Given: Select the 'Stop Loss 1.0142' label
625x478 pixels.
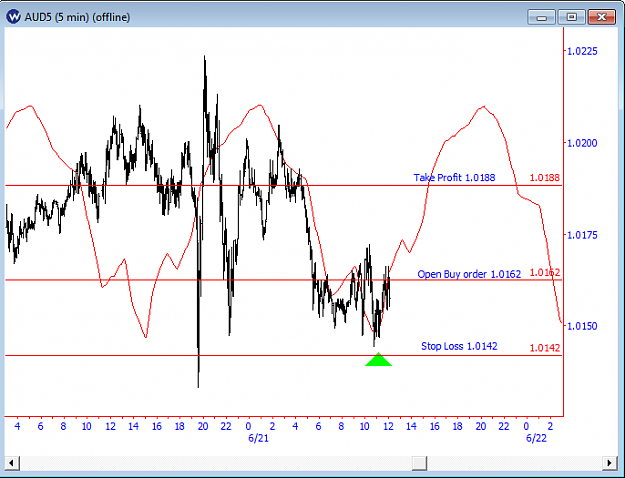Looking at the screenshot, I should [x=459, y=346].
